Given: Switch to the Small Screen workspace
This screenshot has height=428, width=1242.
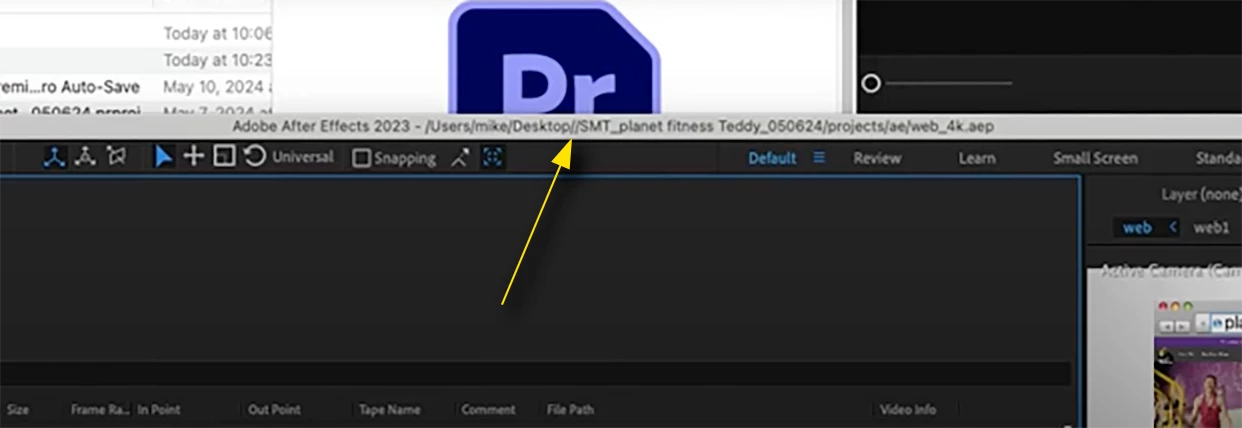Looking at the screenshot, I should point(1095,158).
